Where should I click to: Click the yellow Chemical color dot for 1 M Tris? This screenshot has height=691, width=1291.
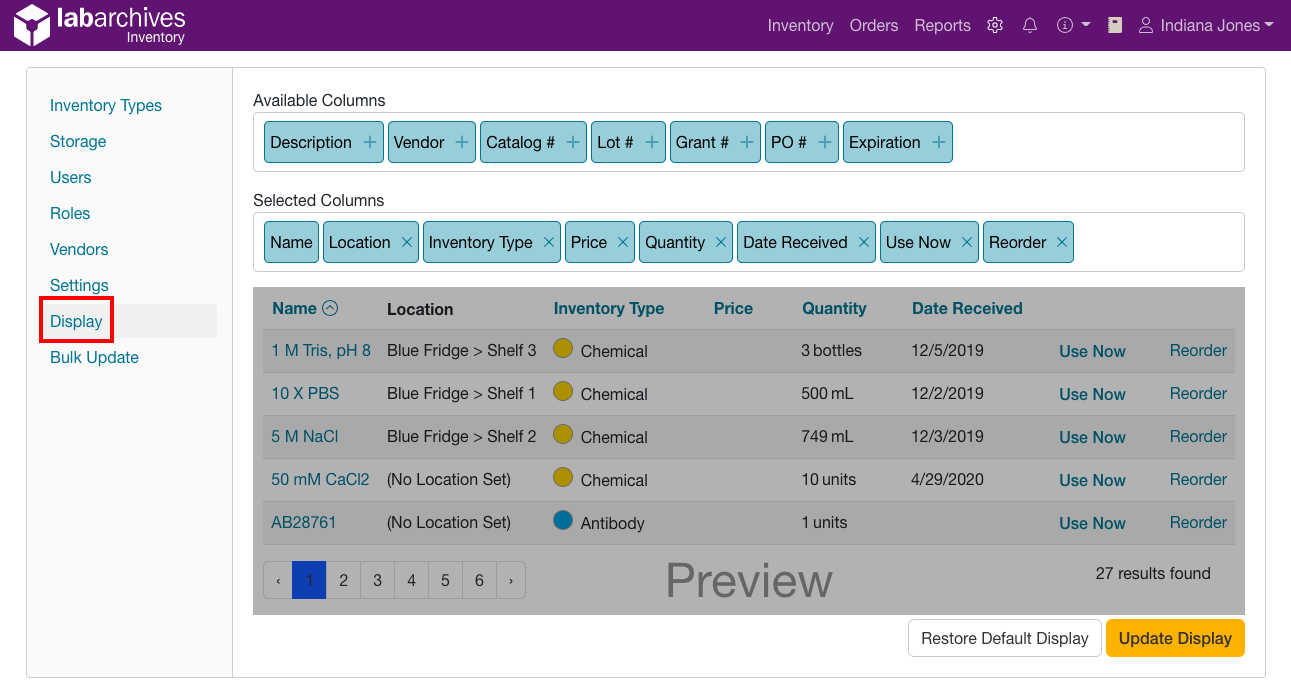(563, 350)
